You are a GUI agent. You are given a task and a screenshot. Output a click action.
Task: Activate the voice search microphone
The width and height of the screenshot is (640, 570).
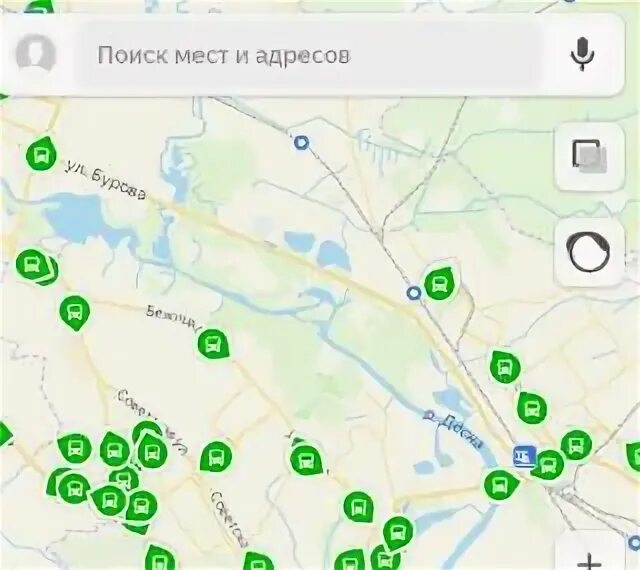point(582,54)
